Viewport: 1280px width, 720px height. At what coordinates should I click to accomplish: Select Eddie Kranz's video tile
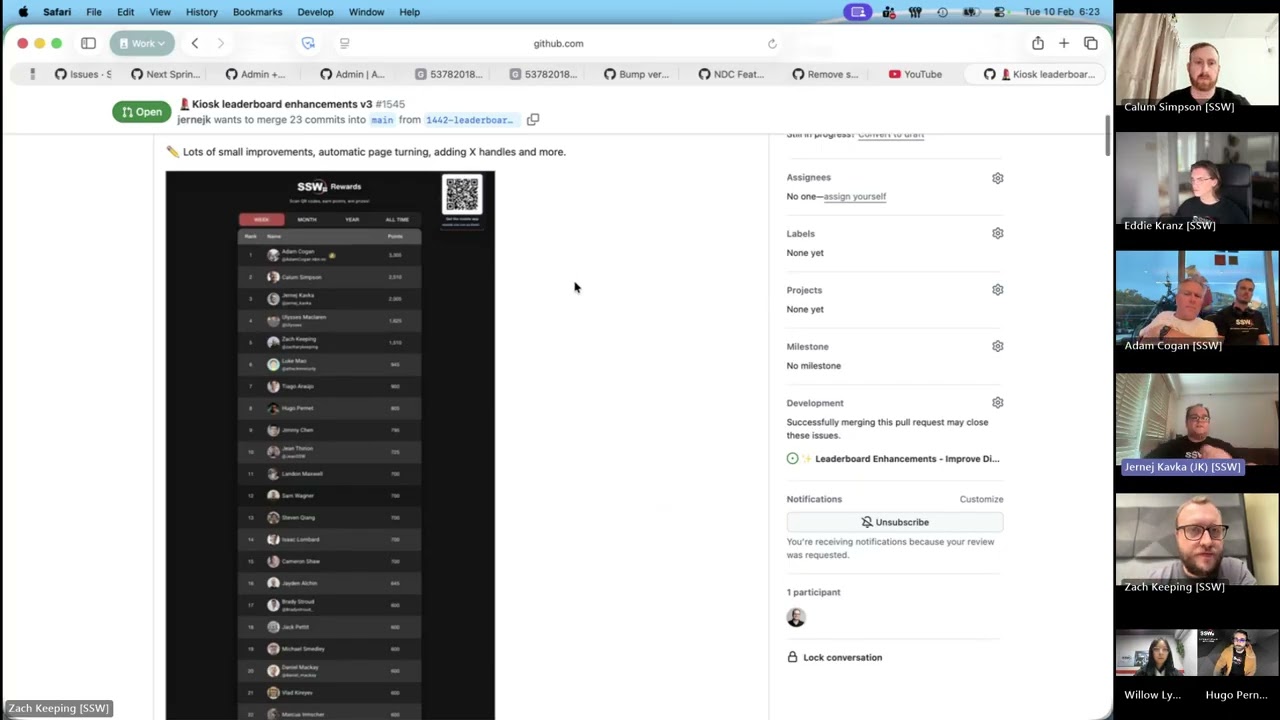pos(1197,183)
